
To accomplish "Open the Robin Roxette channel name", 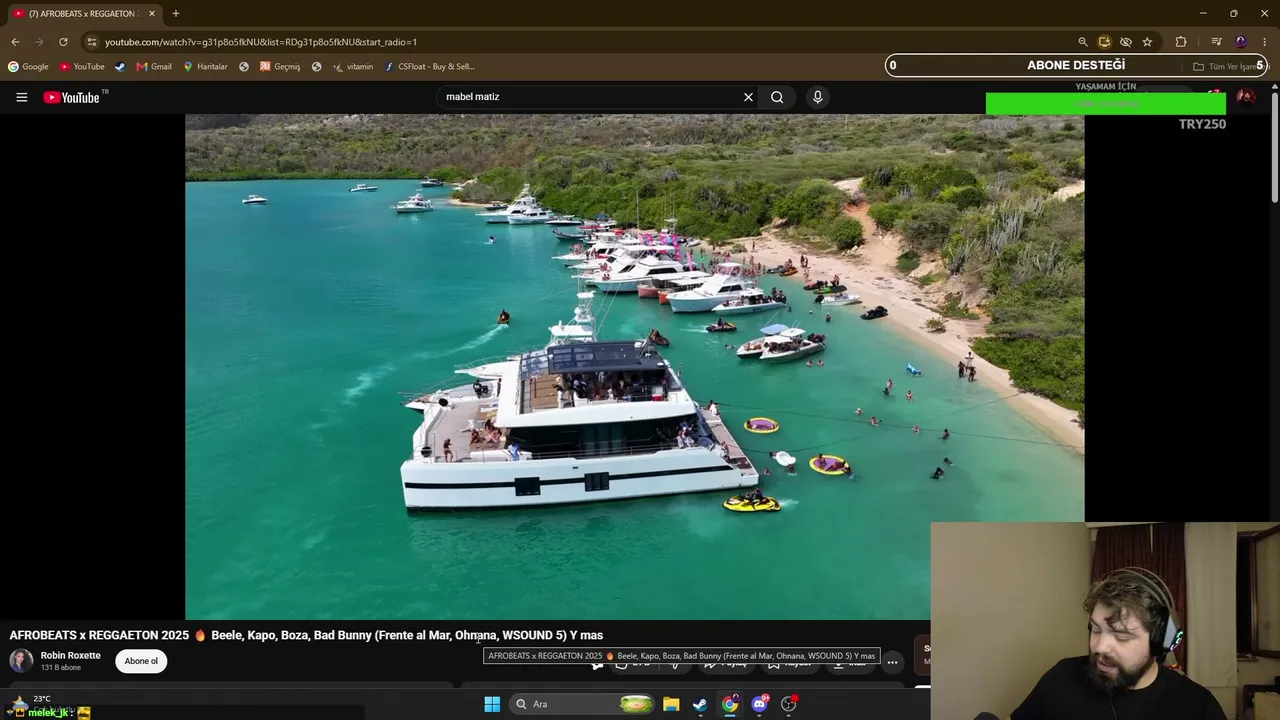I will point(70,656).
